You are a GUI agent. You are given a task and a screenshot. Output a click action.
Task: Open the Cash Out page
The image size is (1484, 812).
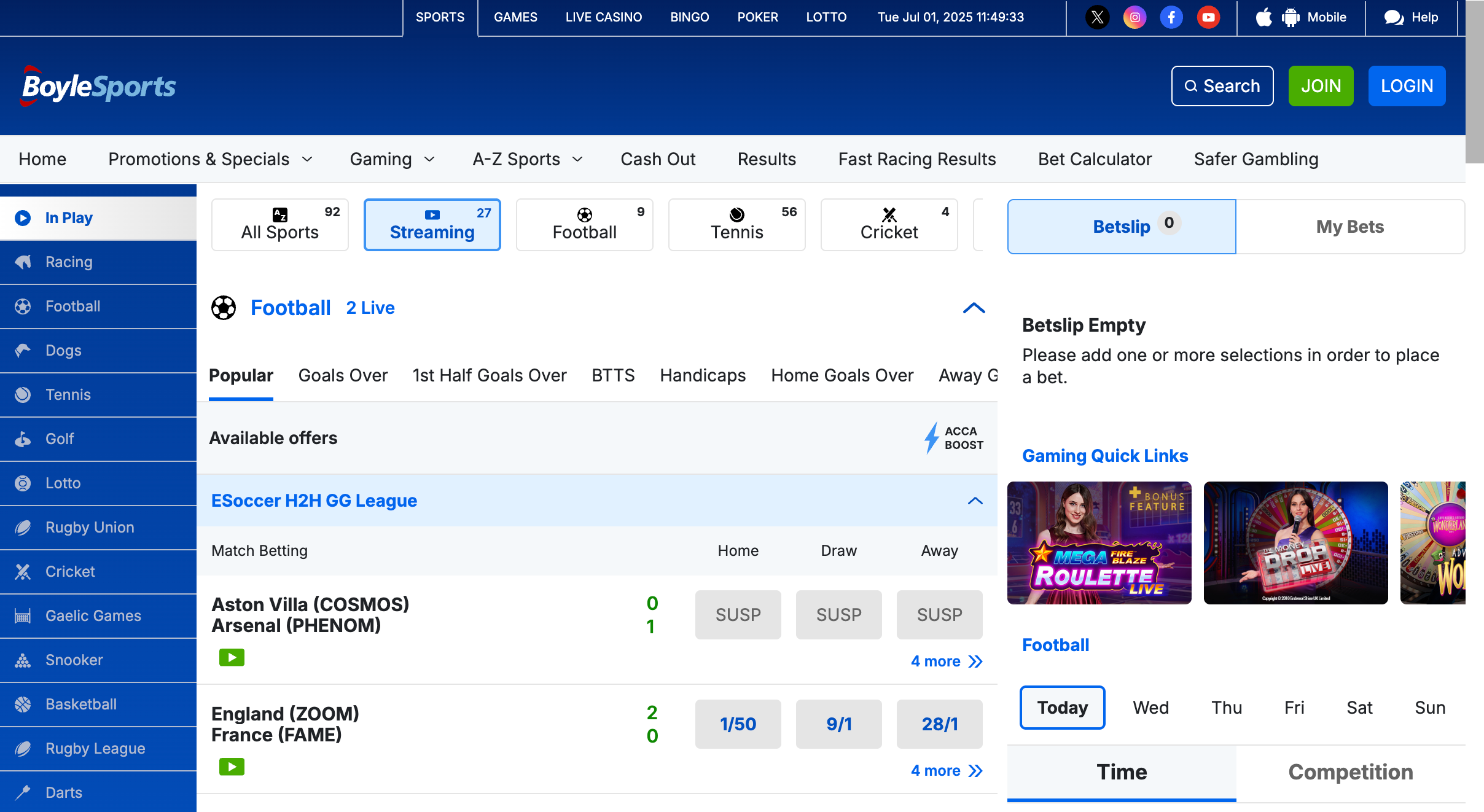(x=658, y=159)
